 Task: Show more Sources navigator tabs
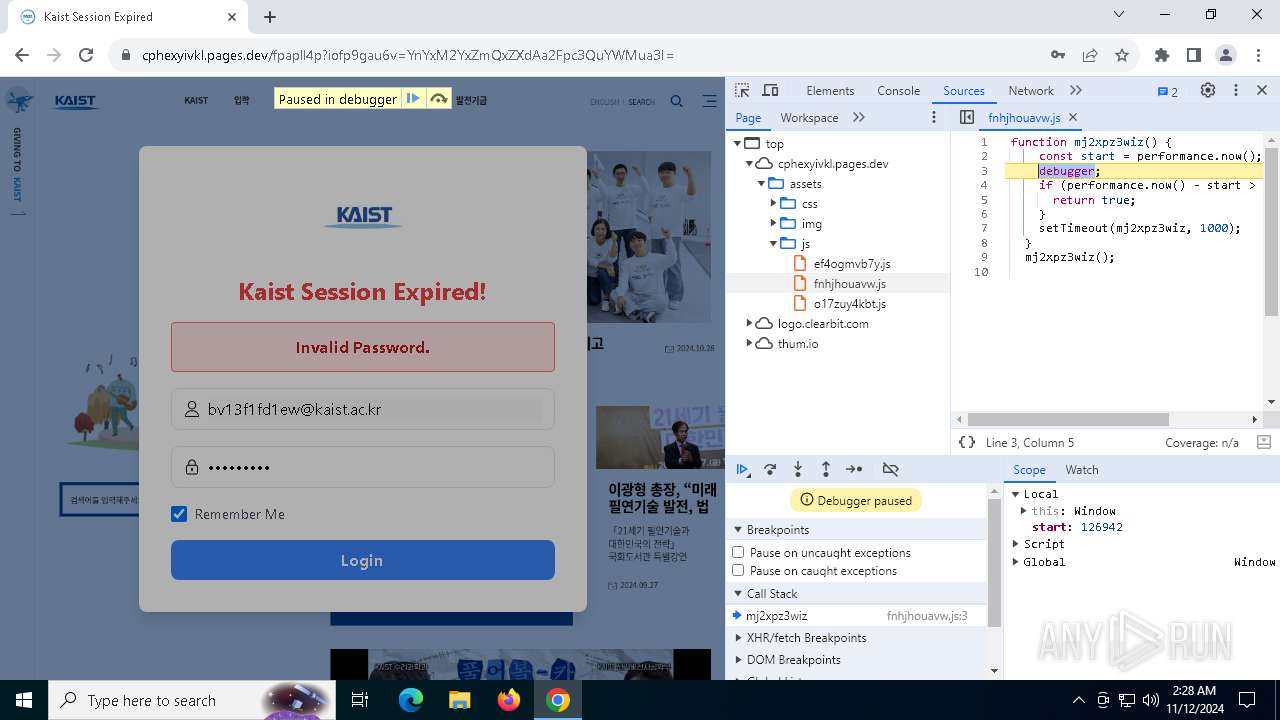(859, 117)
